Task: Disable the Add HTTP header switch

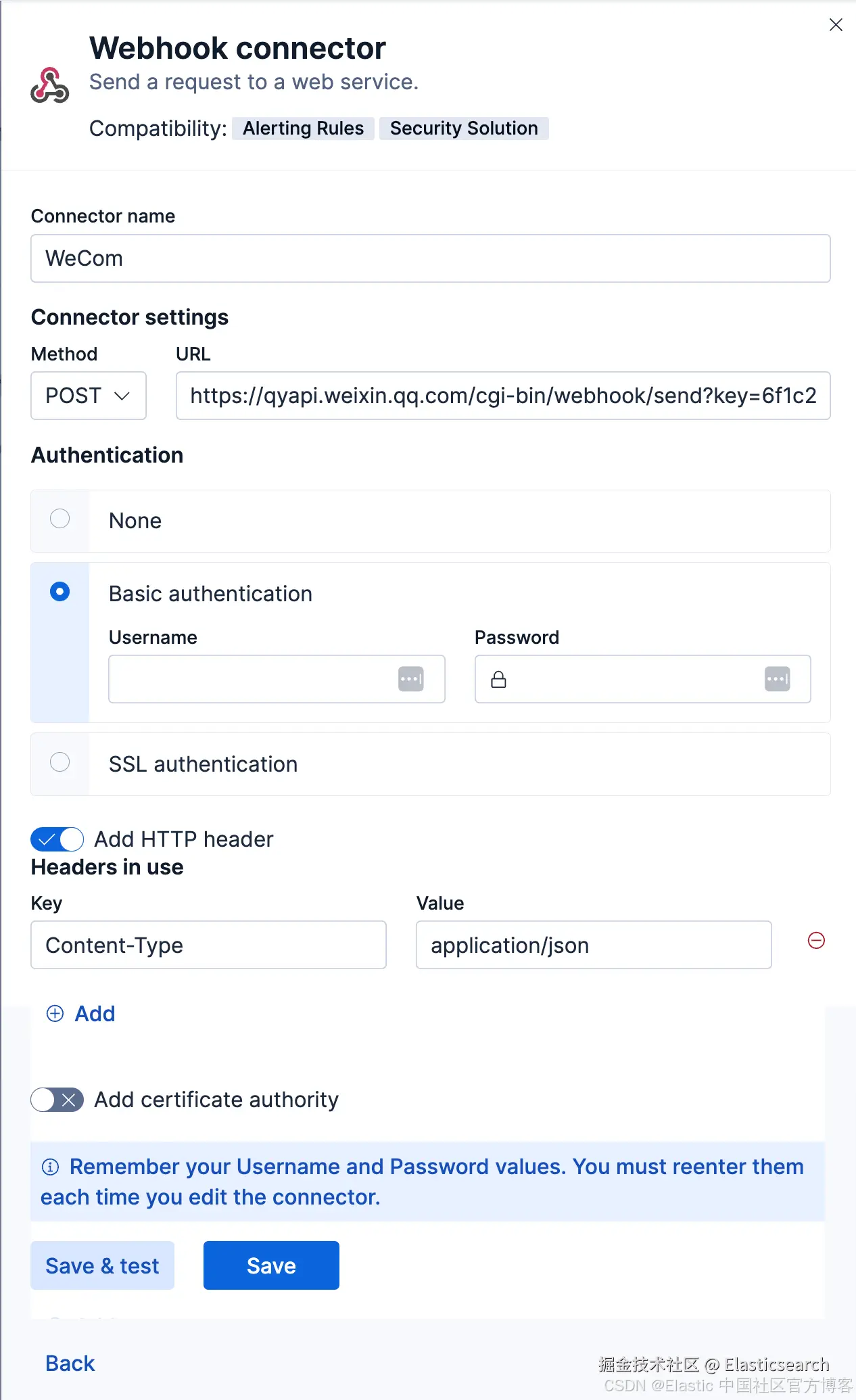Action: tap(57, 839)
